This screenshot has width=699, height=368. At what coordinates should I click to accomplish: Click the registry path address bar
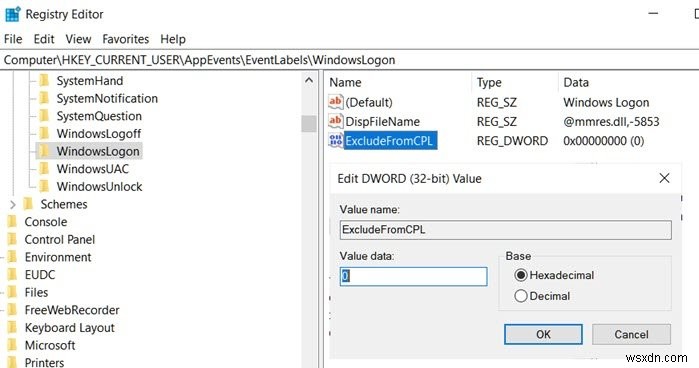point(350,60)
